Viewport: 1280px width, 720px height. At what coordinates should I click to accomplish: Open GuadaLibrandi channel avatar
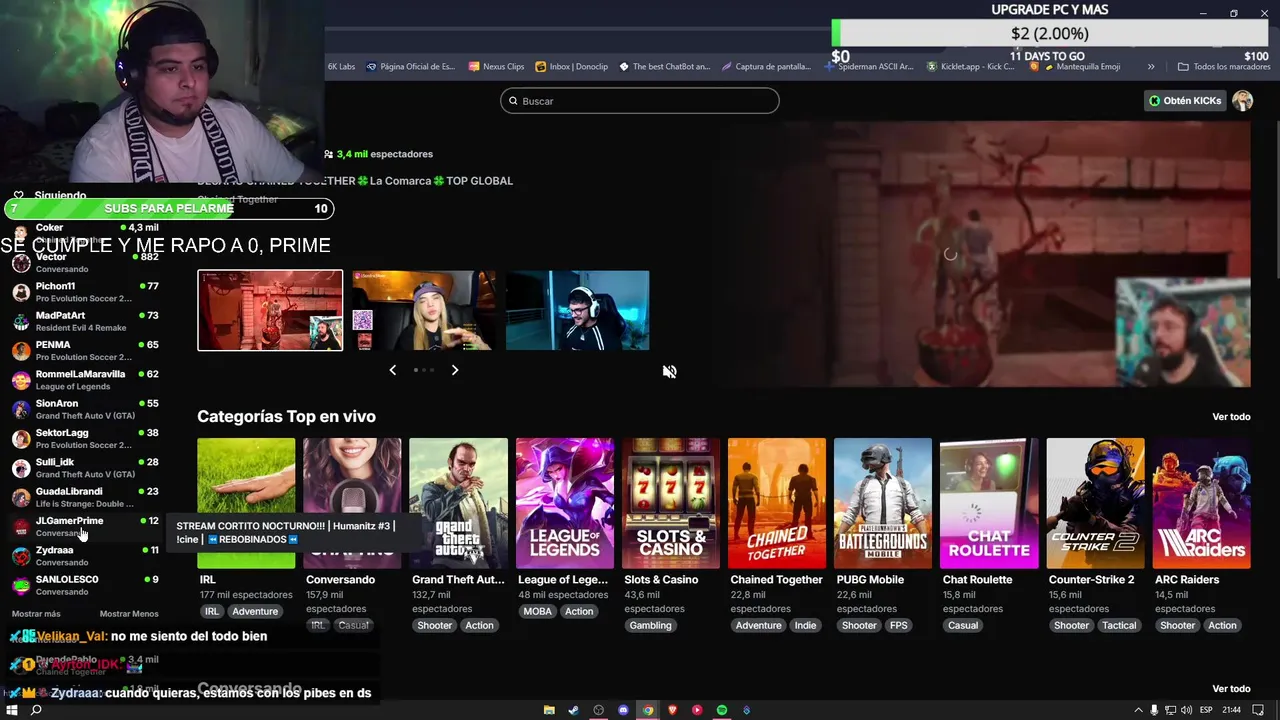click(21, 498)
